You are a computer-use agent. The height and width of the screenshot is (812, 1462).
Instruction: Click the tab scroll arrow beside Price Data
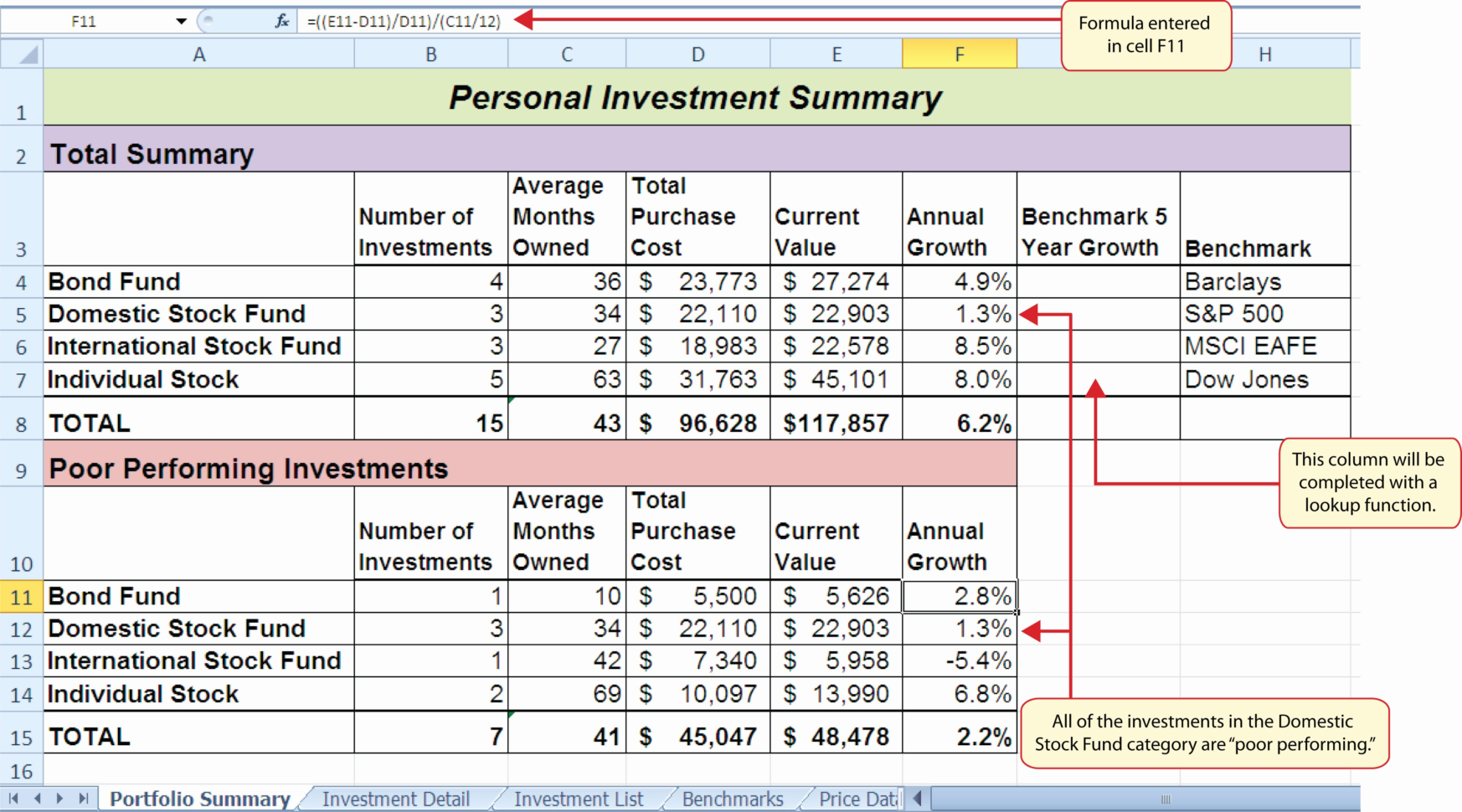(x=916, y=798)
